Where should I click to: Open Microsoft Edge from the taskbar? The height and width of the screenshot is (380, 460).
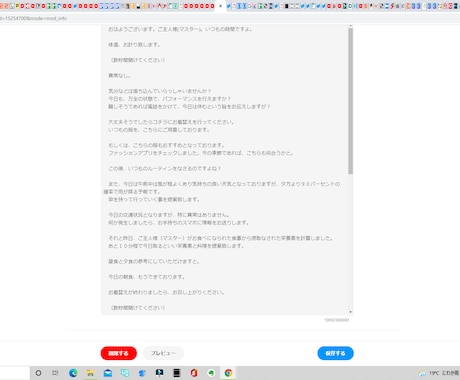[73, 373]
